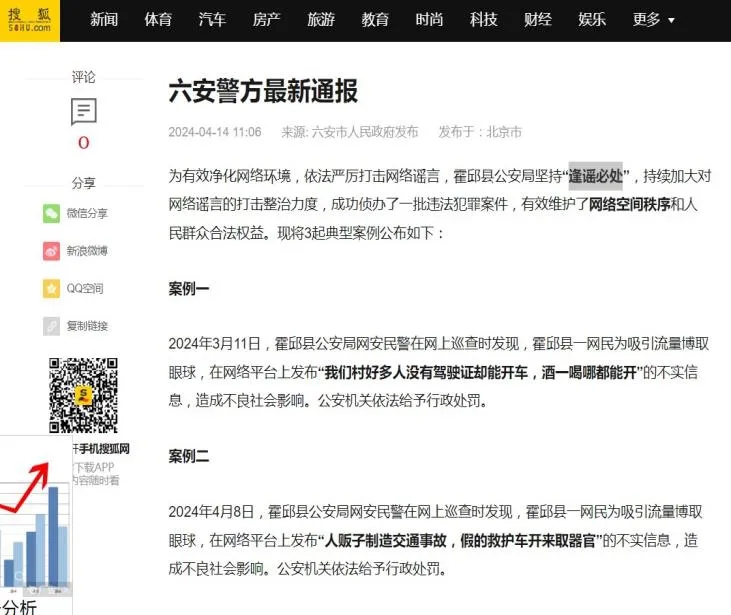Share via WeChat icon

point(51,213)
